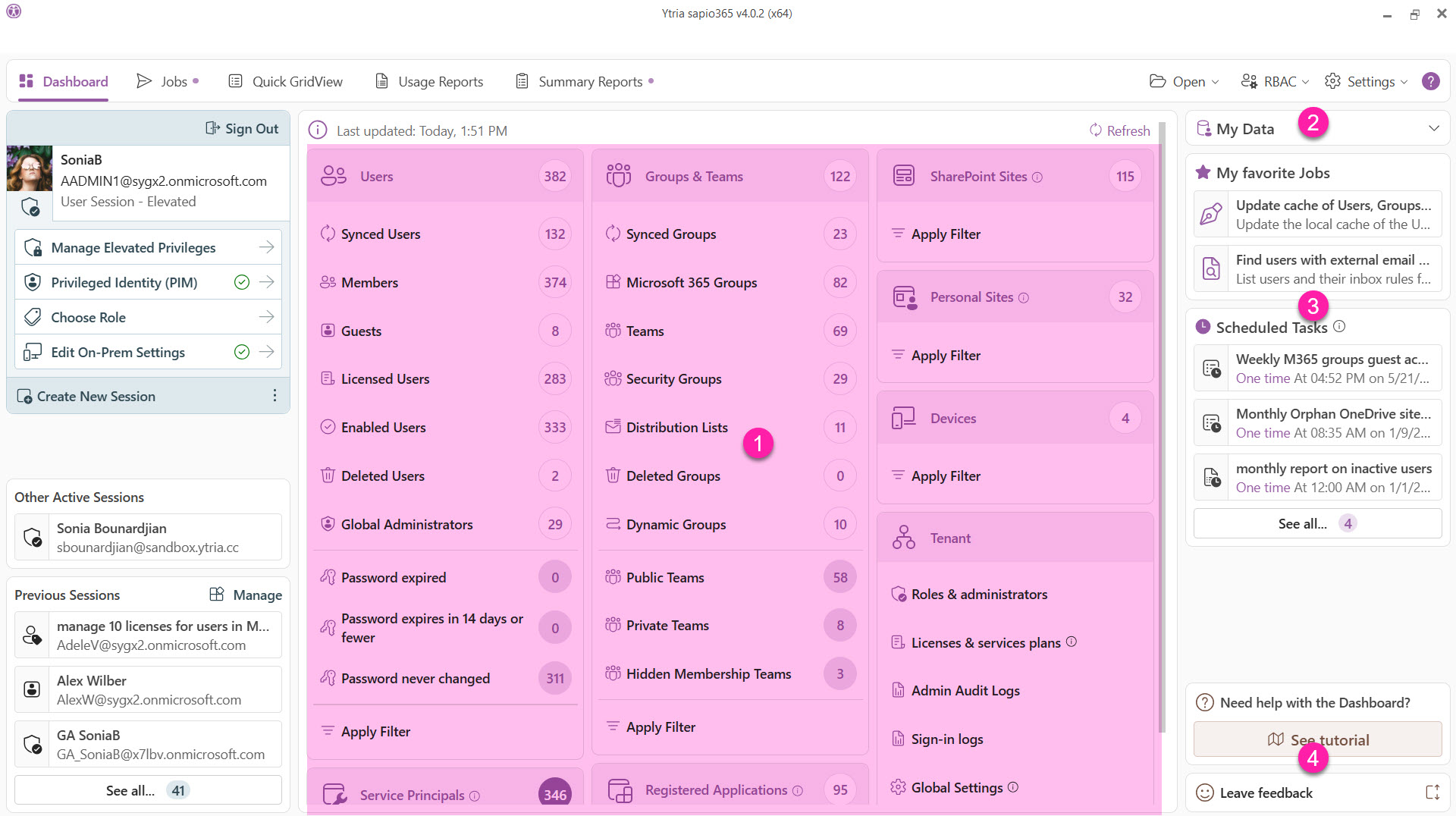1456x816 pixels.
Task: Expand the Open dropdown in toolbar
Action: [1184, 81]
